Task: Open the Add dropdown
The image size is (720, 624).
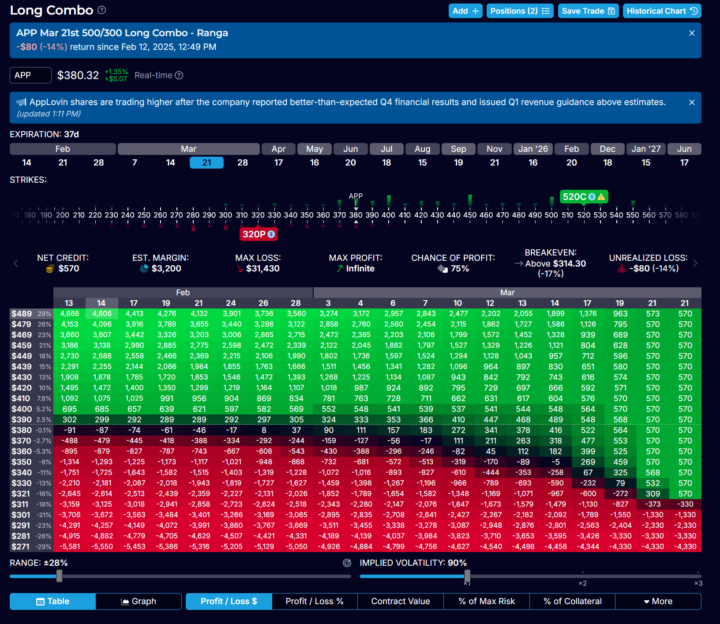Action: click(x=465, y=10)
